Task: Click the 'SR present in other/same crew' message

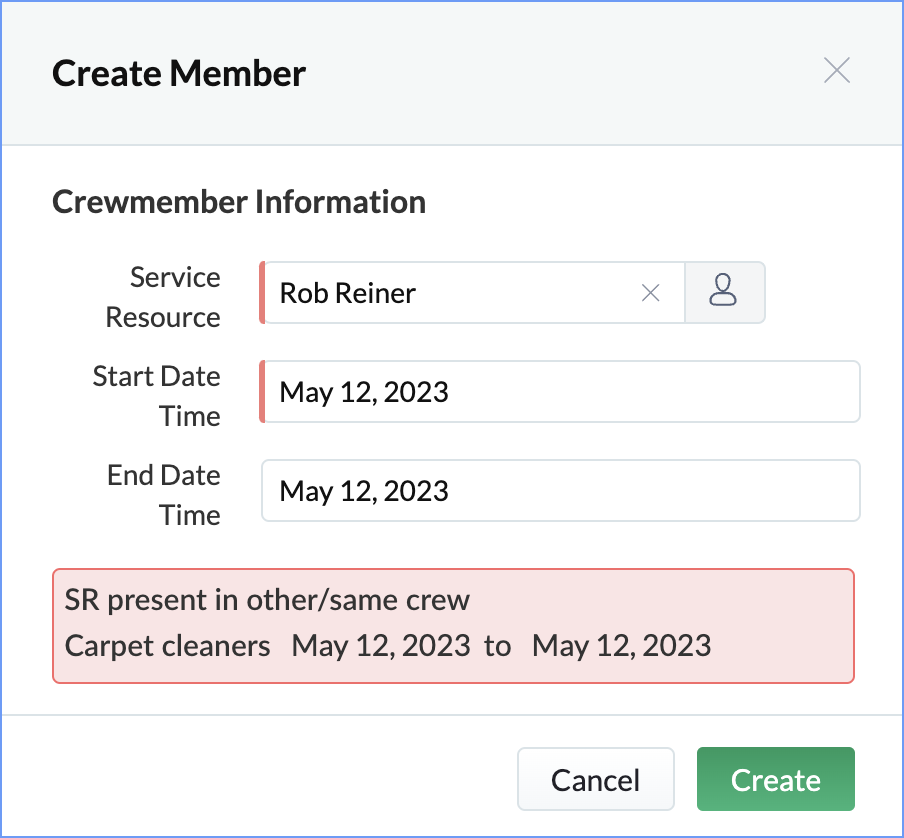Action: (x=267, y=600)
